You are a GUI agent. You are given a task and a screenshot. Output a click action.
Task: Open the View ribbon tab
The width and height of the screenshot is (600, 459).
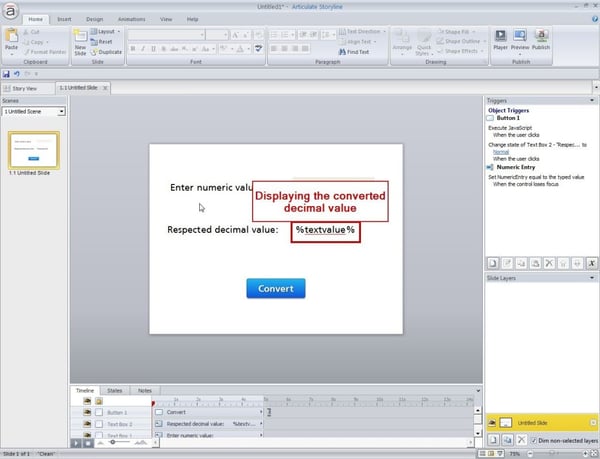coord(166,19)
